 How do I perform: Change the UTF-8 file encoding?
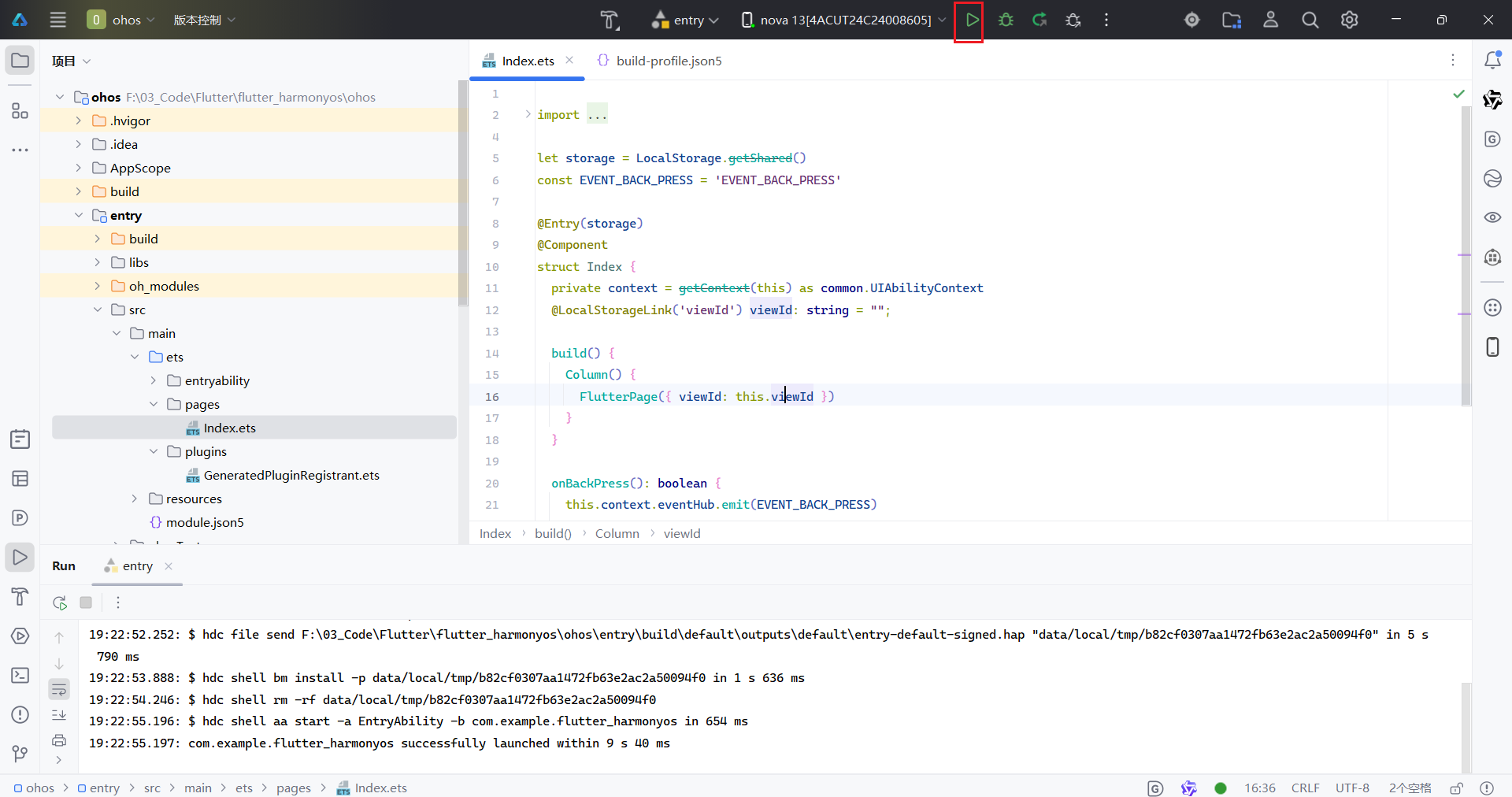tap(1352, 788)
